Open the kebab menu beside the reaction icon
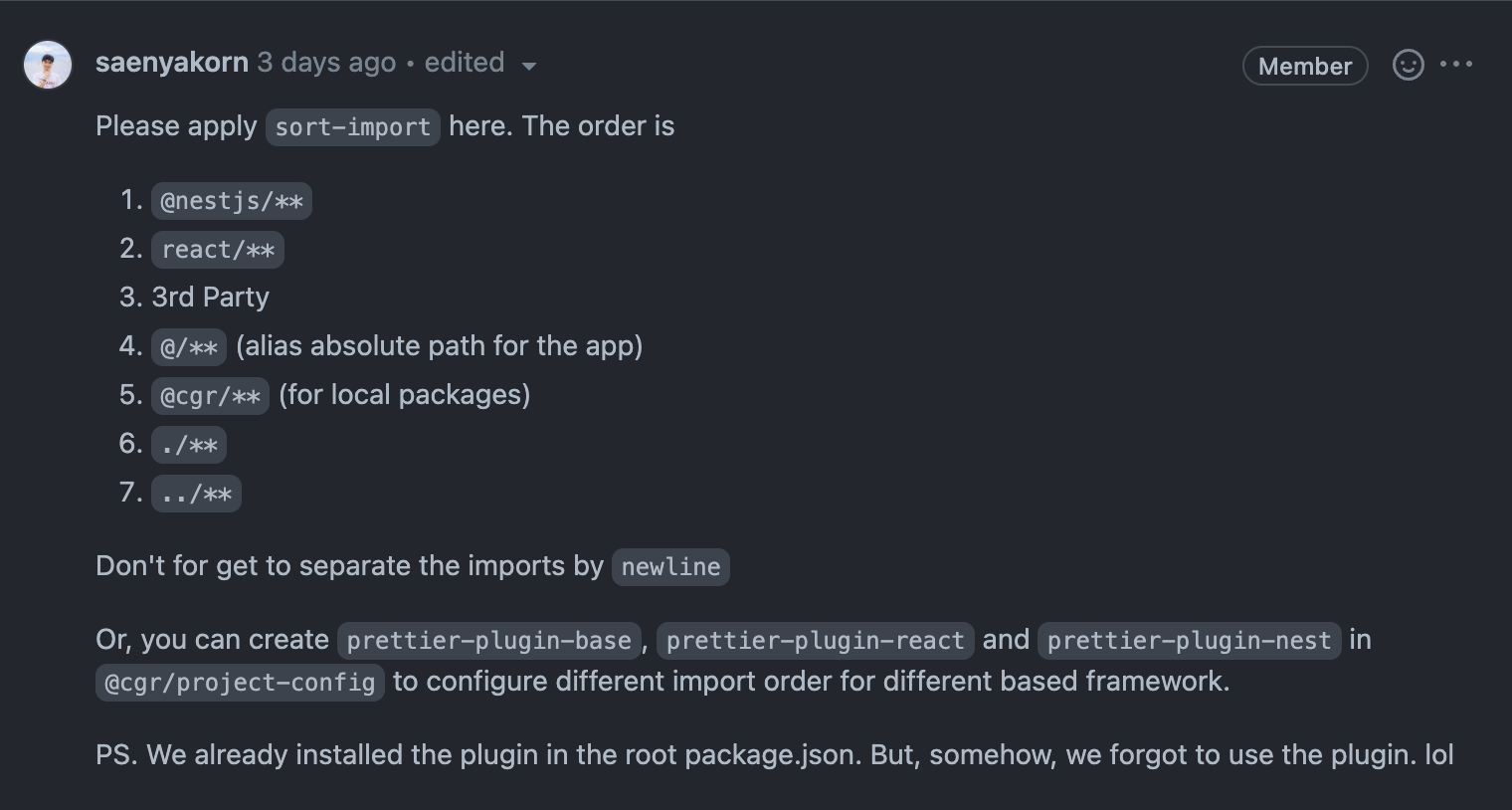Viewport: 1512px width, 810px height. coord(1457,64)
